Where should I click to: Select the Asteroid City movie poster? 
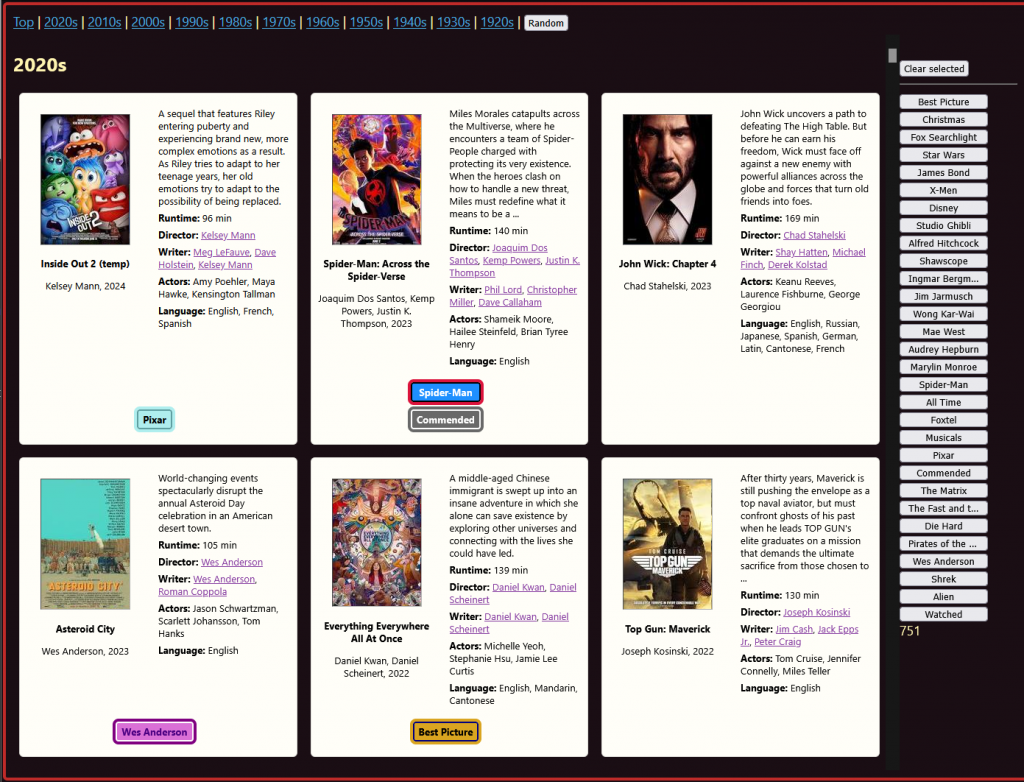pyautogui.click(x=85, y=544)
